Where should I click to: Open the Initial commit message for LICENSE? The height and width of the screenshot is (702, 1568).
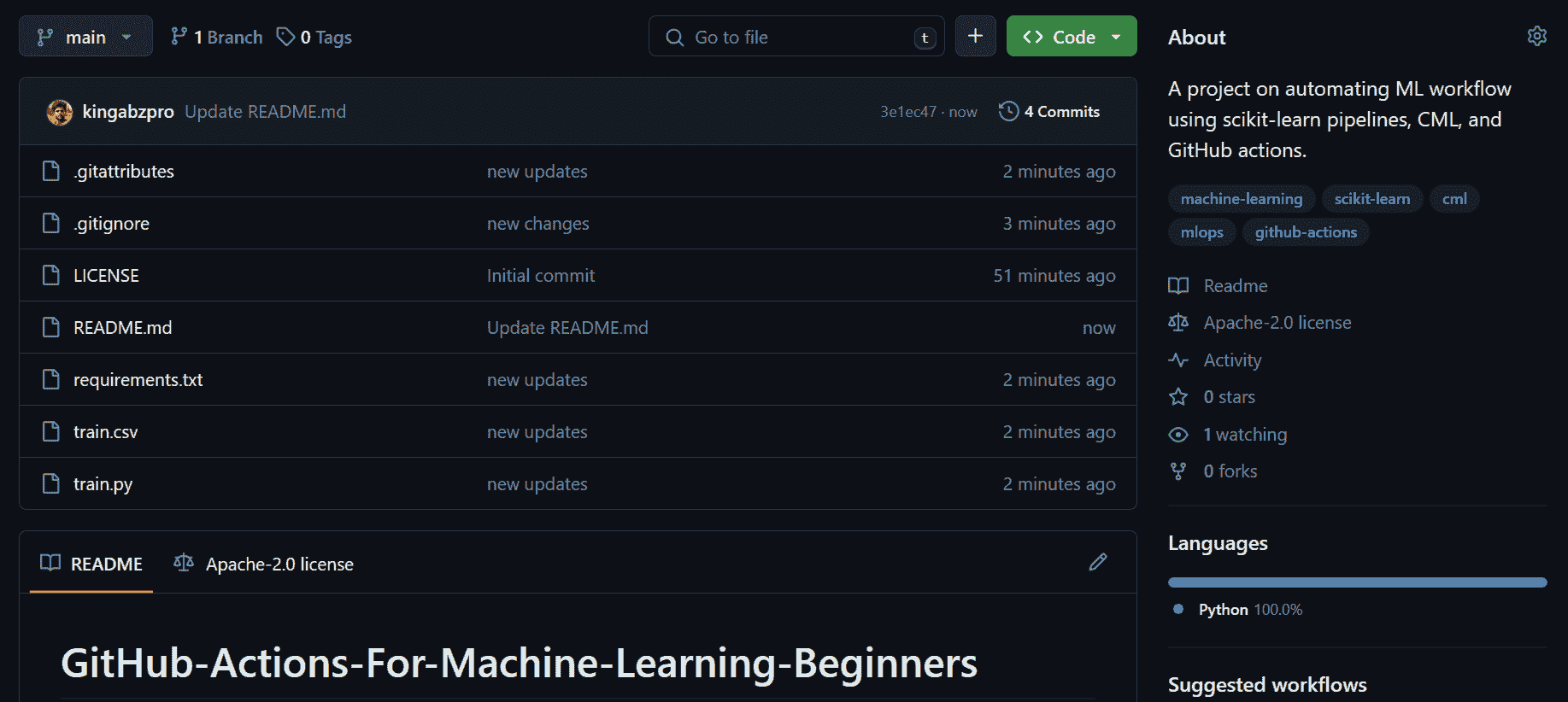540,276
